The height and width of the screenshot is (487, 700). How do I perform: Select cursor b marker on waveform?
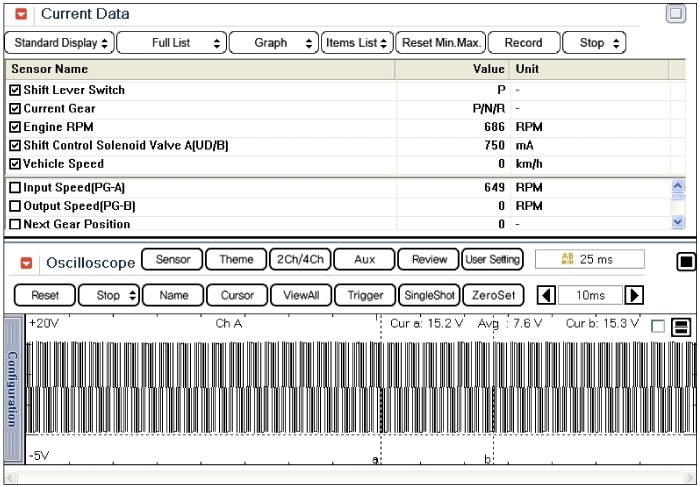pos(488,459)
